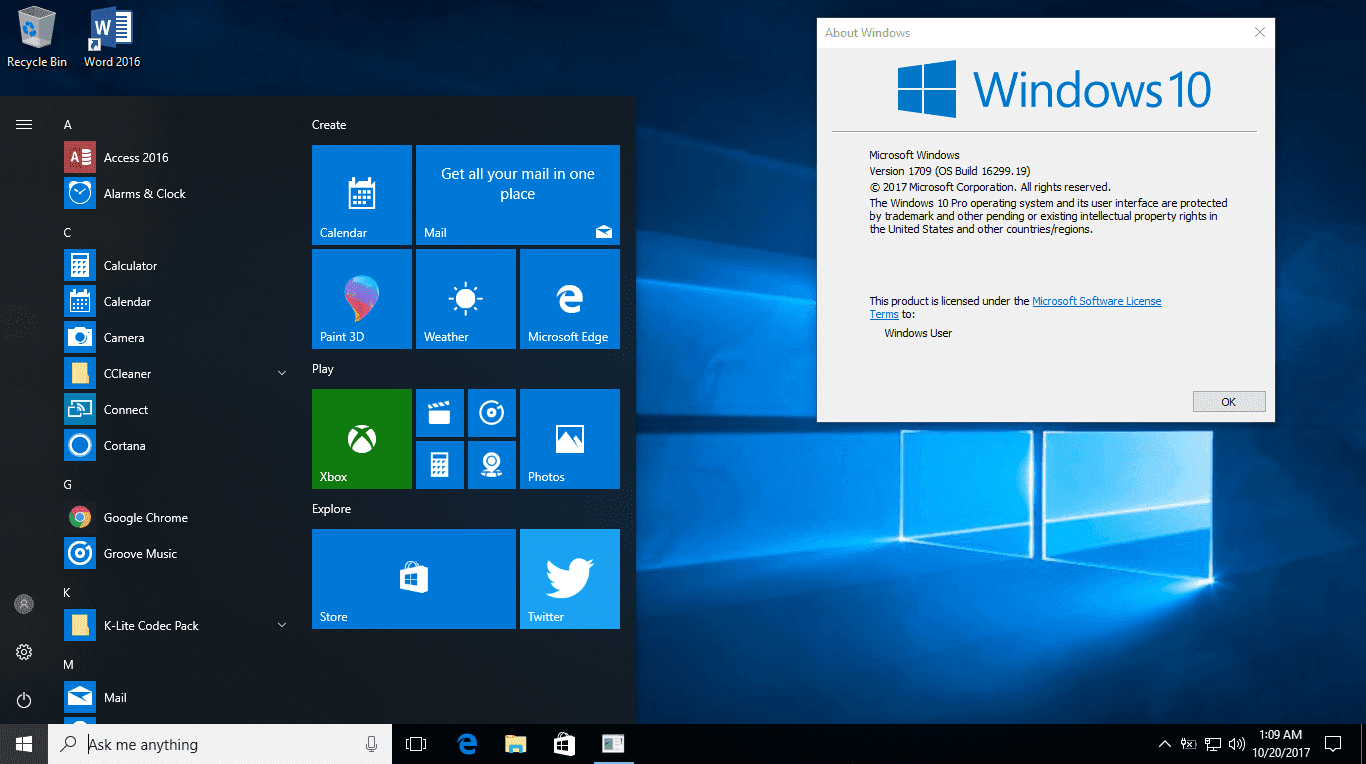Click the letter K group header
Viewport: 1366px width, 764px height.
[68, 593]
